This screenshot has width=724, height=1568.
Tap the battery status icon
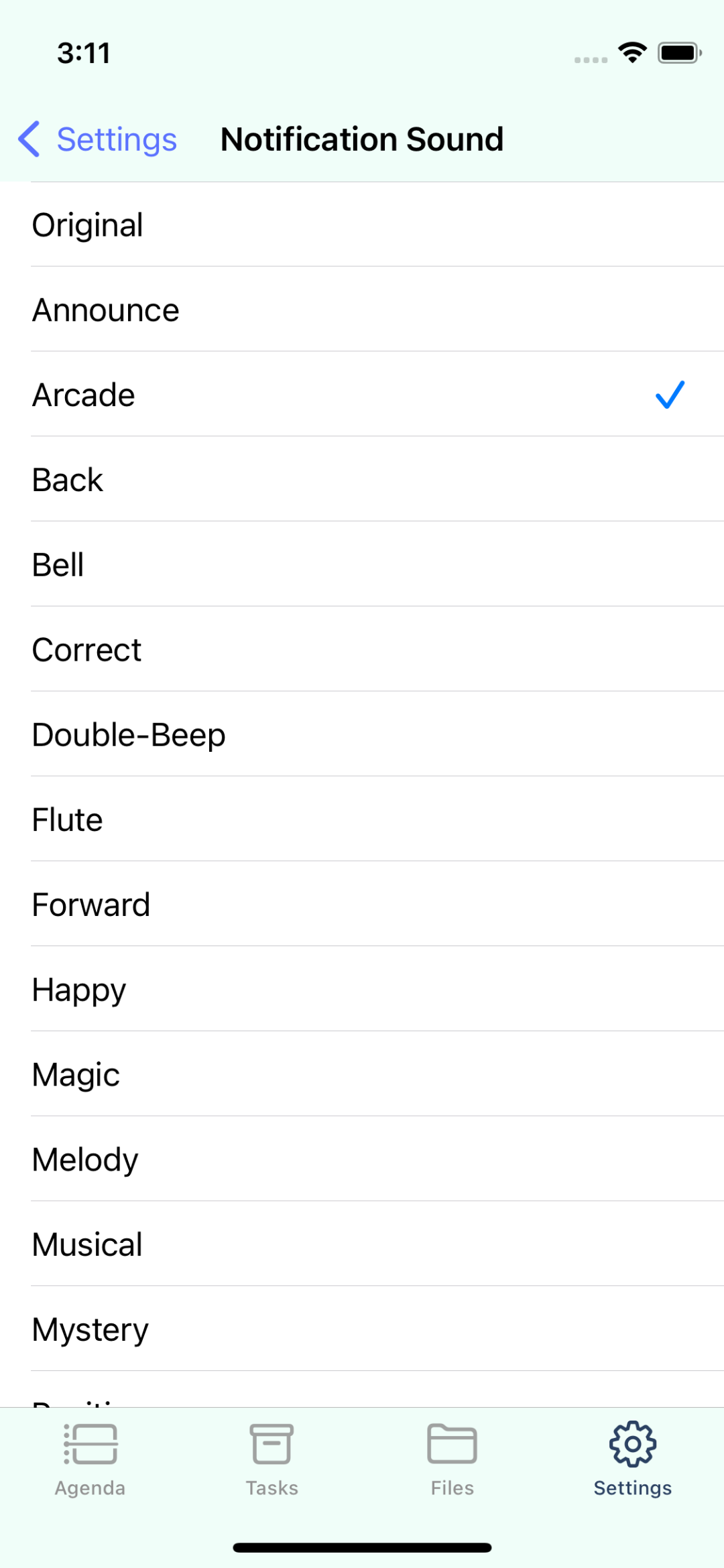pyautogui.click(x=680, y=52)
